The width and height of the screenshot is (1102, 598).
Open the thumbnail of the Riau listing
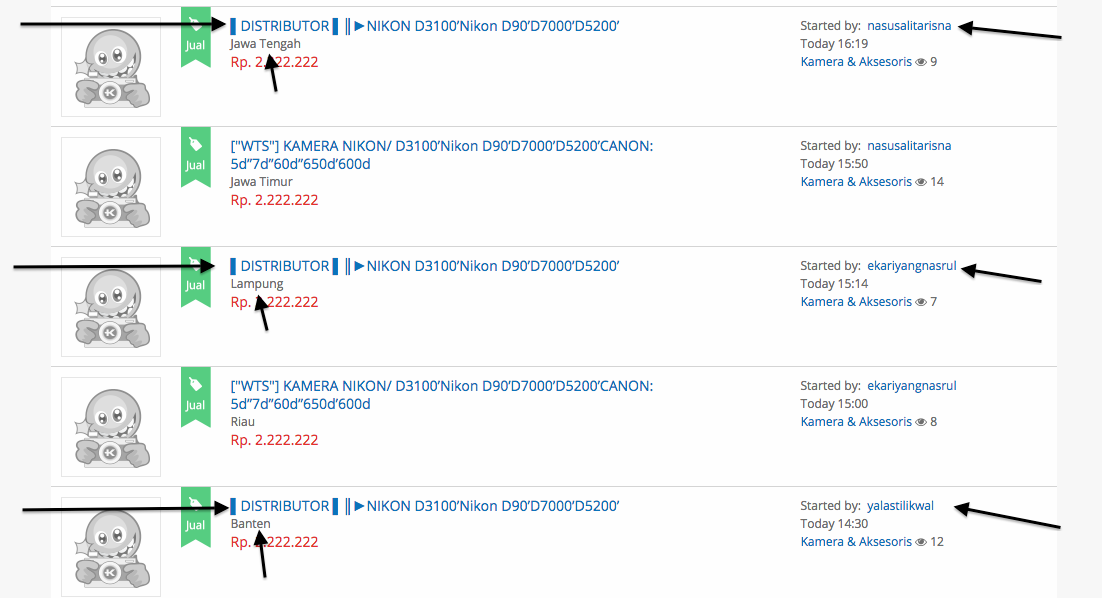111,426
